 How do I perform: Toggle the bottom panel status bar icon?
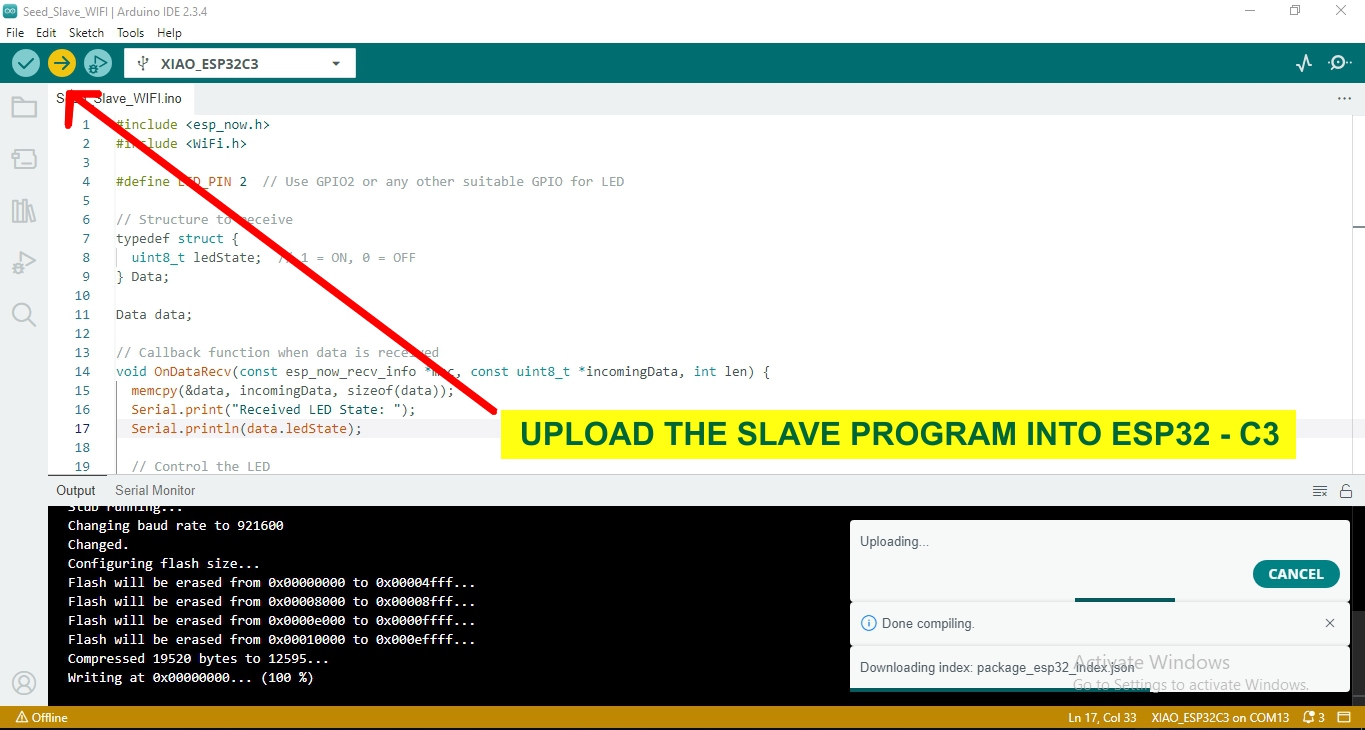1345,718
